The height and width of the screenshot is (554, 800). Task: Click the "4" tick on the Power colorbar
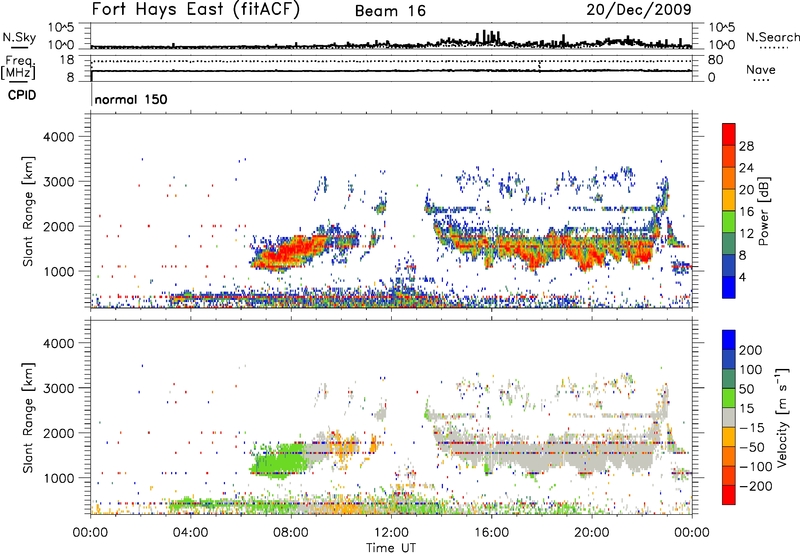pos(743,277)
